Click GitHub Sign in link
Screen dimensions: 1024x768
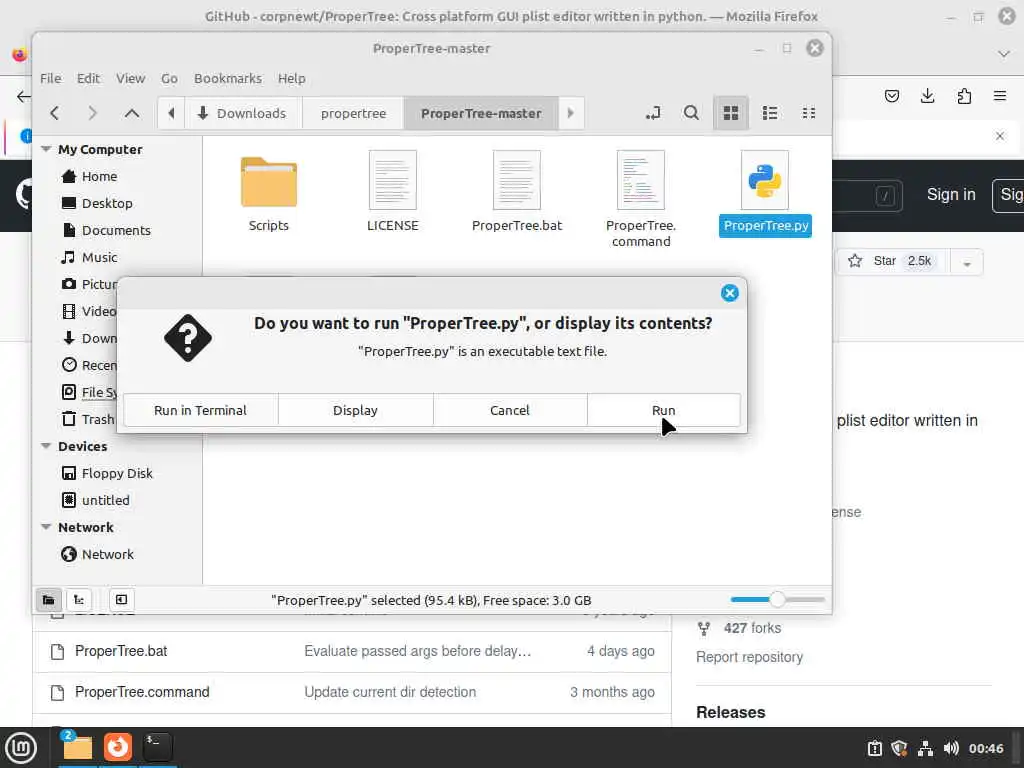pos(951,195)
